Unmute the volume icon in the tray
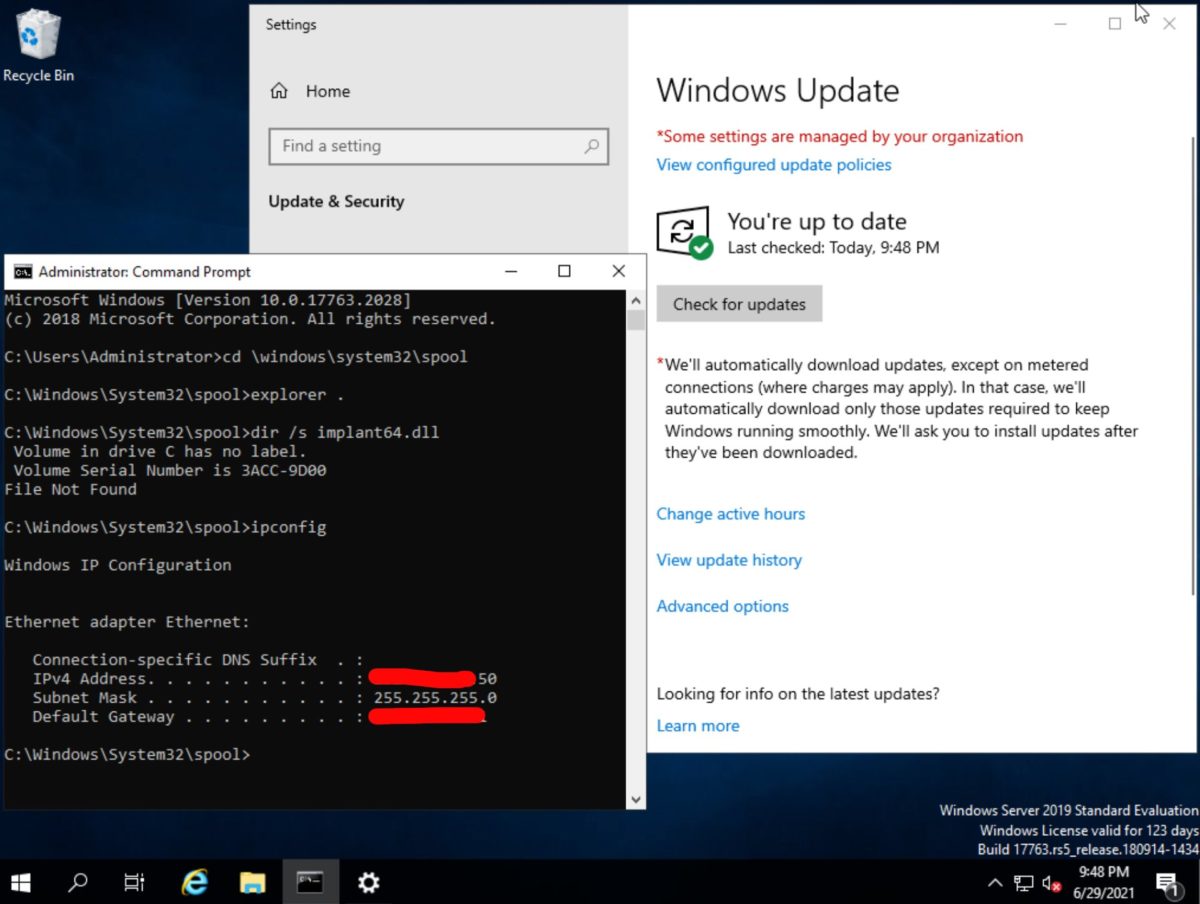Screen dimensions: 1200x904 click(1050, 883)
